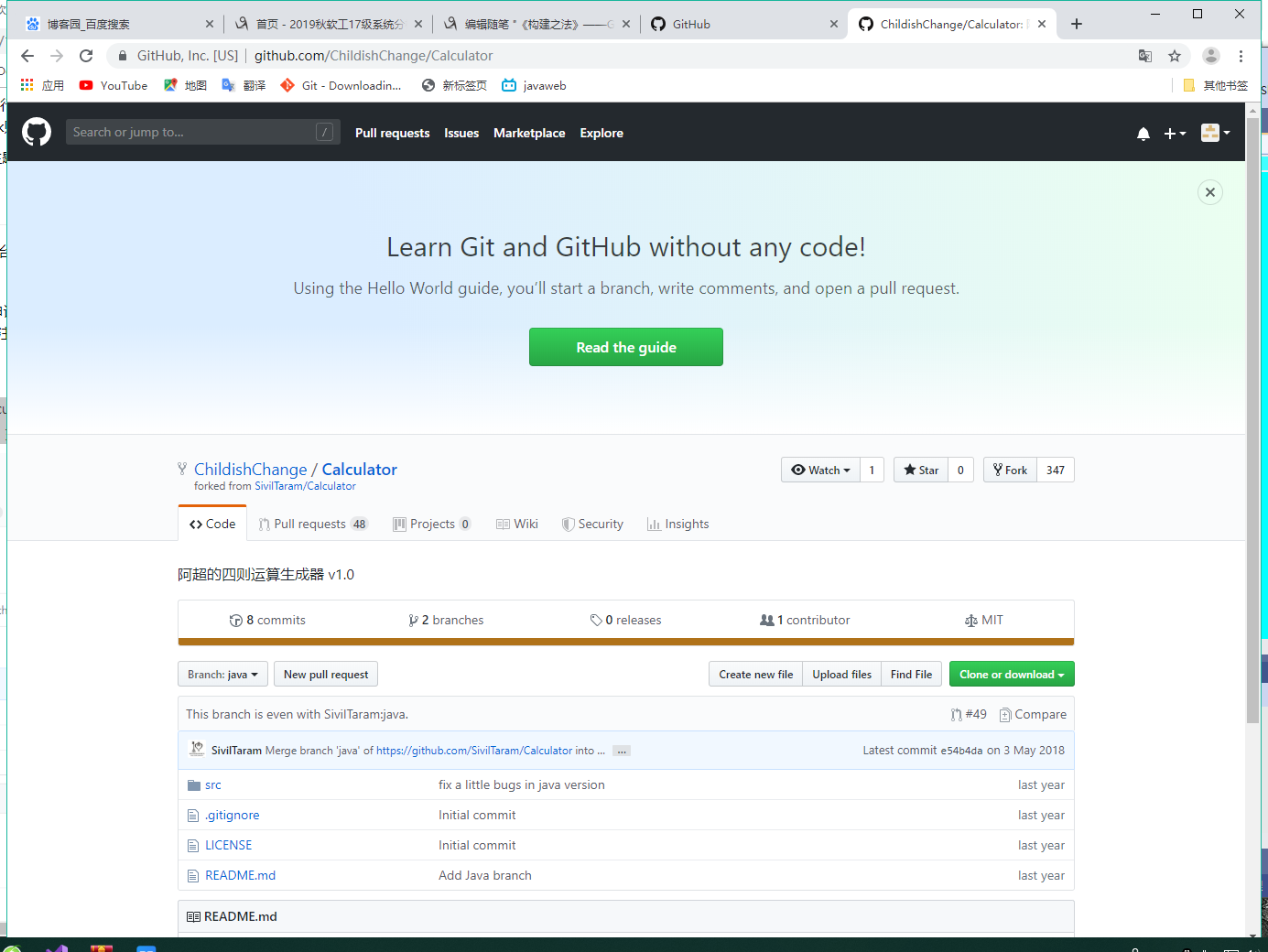
Task: Open README.md file in file list
Action: [x=241, y=875]
